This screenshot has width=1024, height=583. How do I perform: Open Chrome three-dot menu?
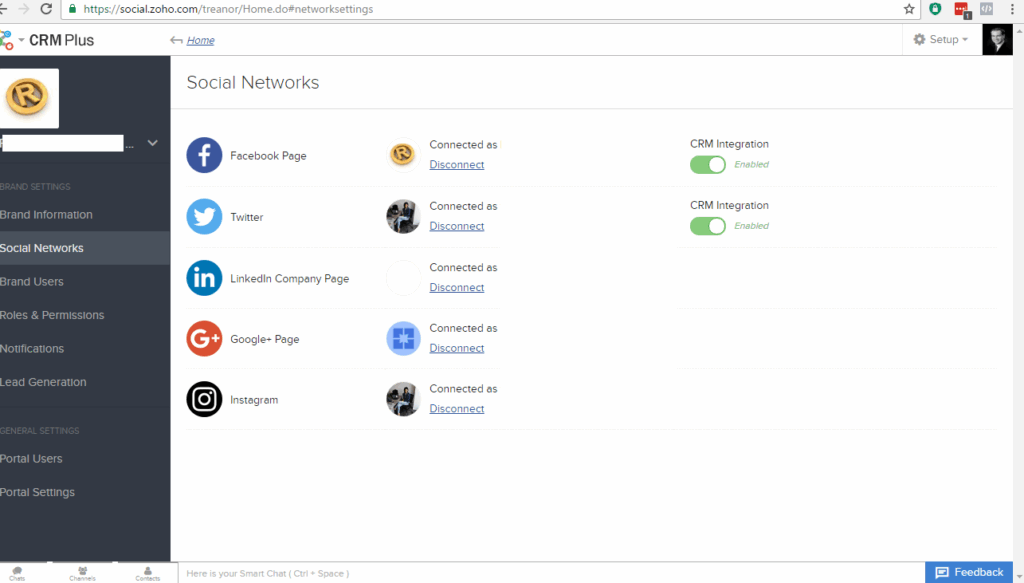tap(1012, 9)
